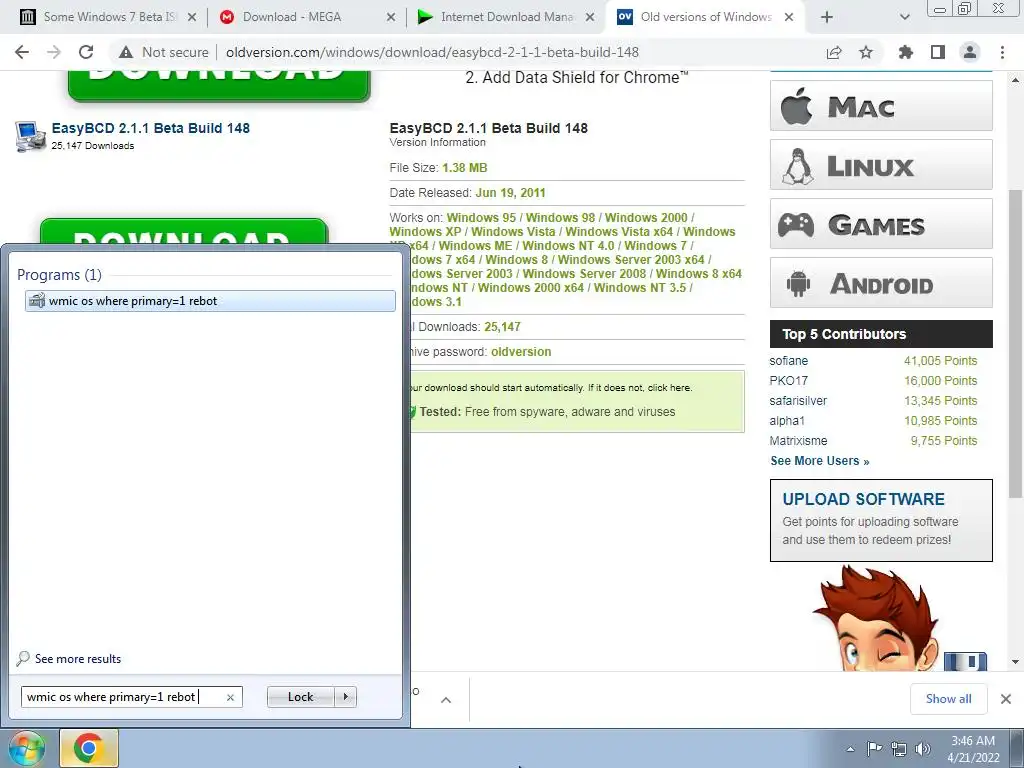Click the volume speaker tray icon

(923, 749)
